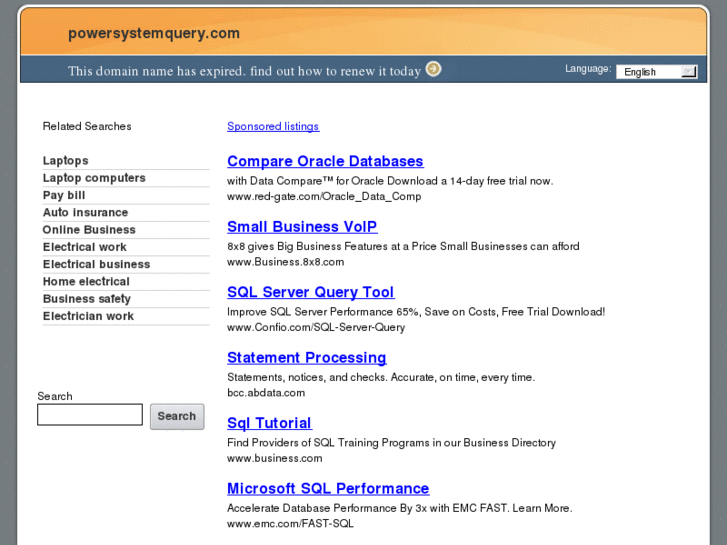Select Auto insurance related search
The height and width of the screenshot is (545, 727).
point(85,212)
